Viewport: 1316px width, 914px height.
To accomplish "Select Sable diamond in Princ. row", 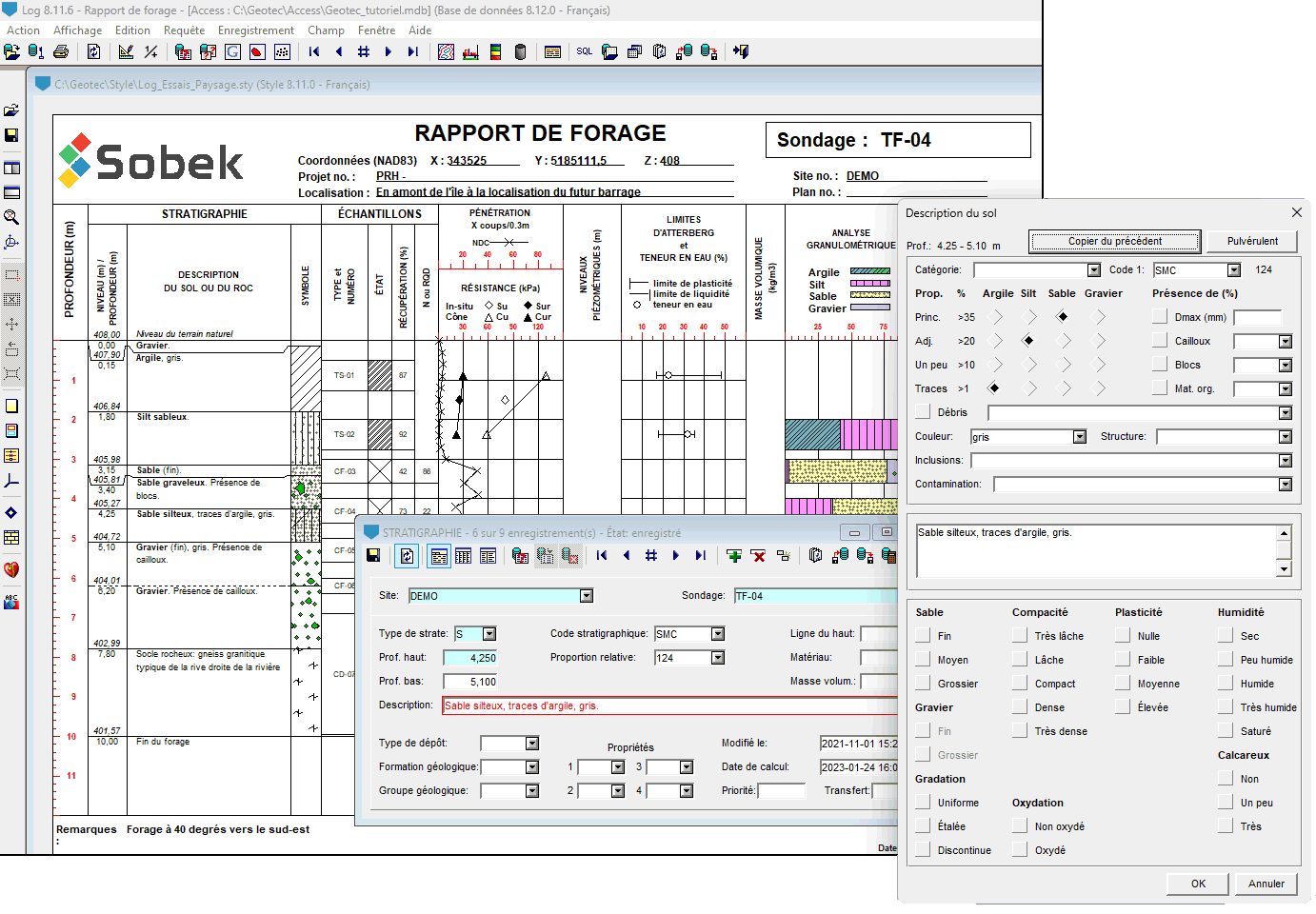I will (x=1063, y=317).
